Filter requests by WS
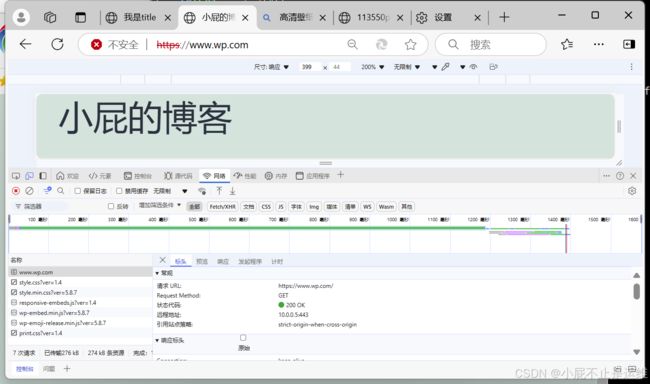The image size is (650, 384). click(x=367, y=207)
